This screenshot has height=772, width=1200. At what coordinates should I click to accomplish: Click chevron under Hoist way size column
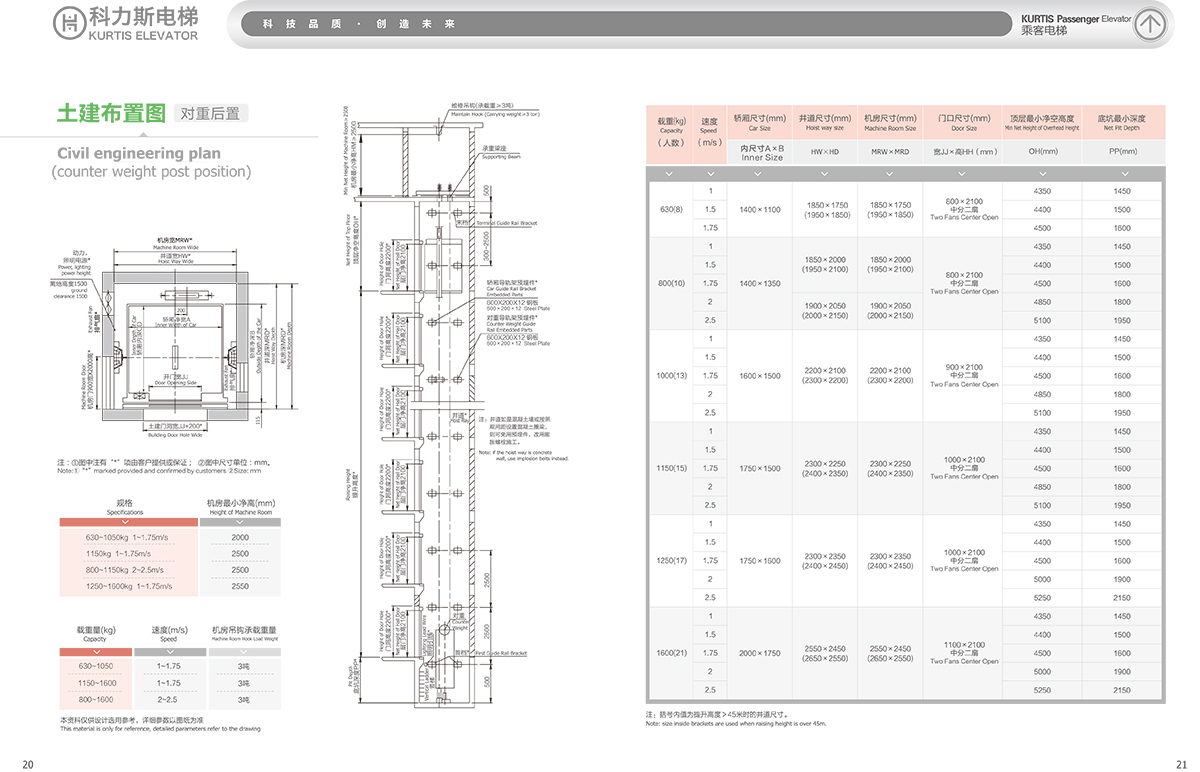tap(825, 174)
